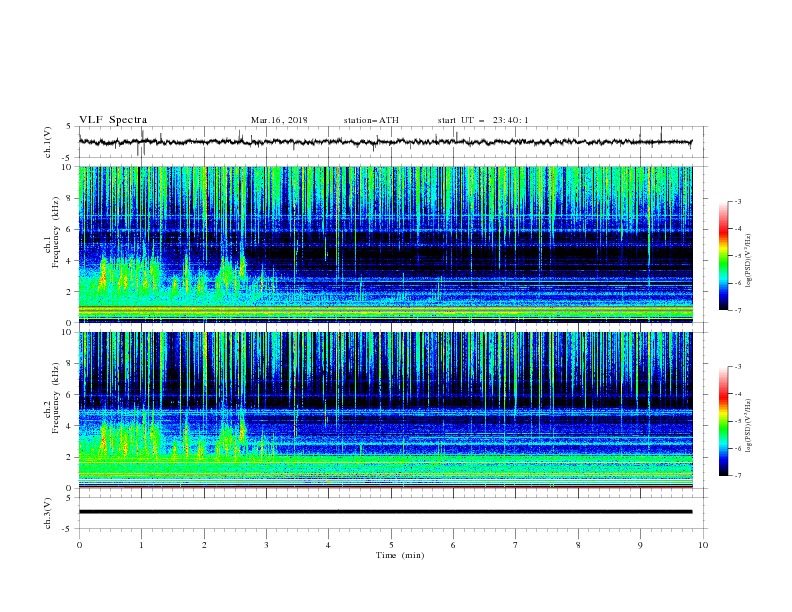Click time-axis tick label "1"
792x612 pixels.
(x=141, y=545)
